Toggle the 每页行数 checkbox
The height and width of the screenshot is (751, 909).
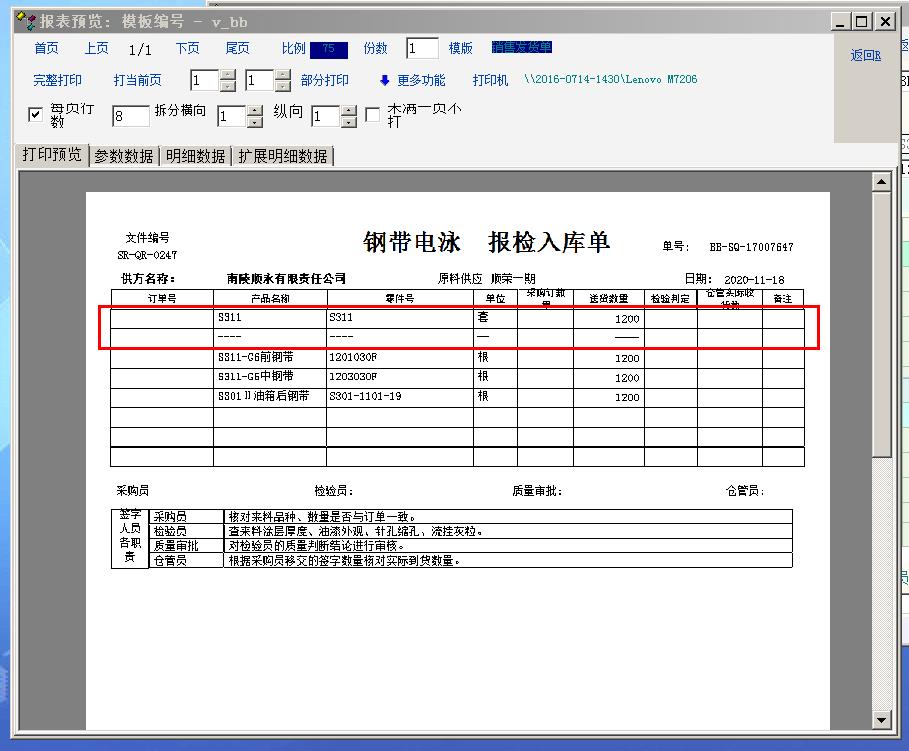[x=35, y=115]
